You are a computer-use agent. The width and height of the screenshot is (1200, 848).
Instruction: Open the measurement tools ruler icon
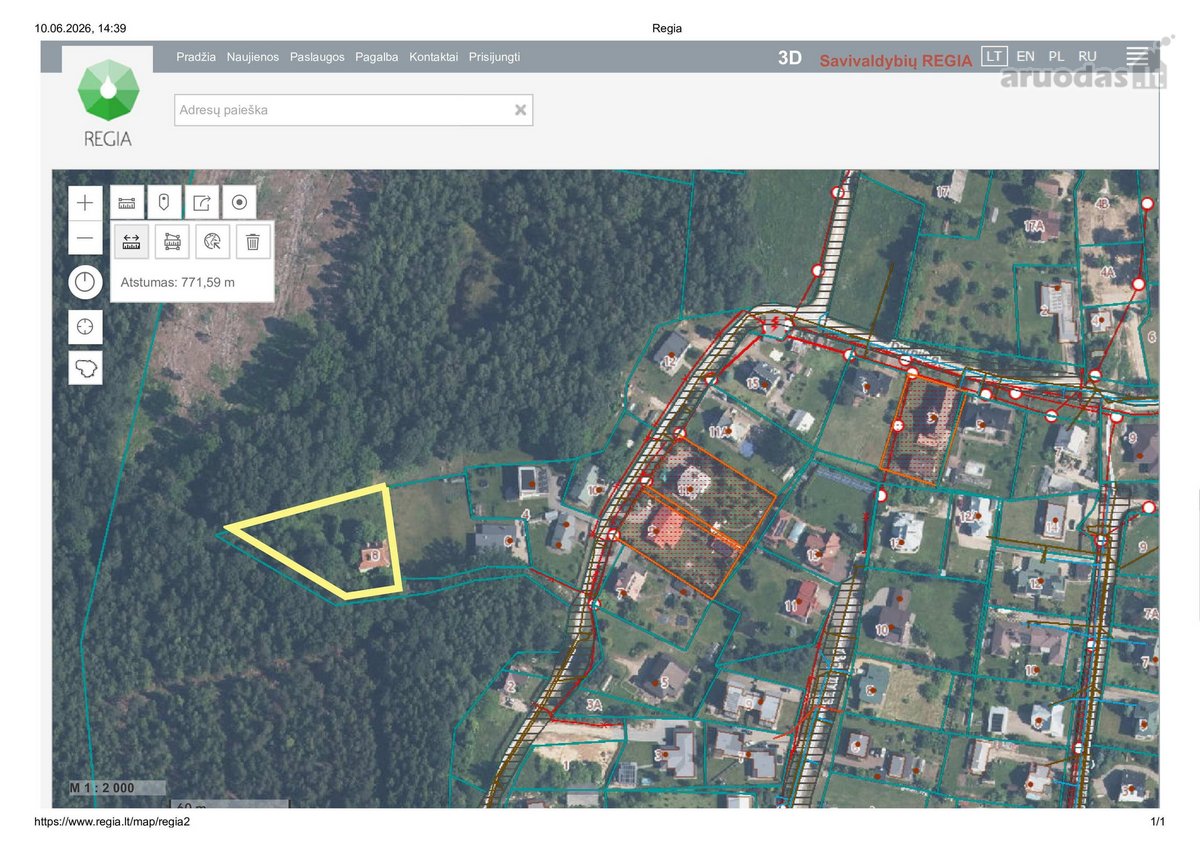(127, 203)
